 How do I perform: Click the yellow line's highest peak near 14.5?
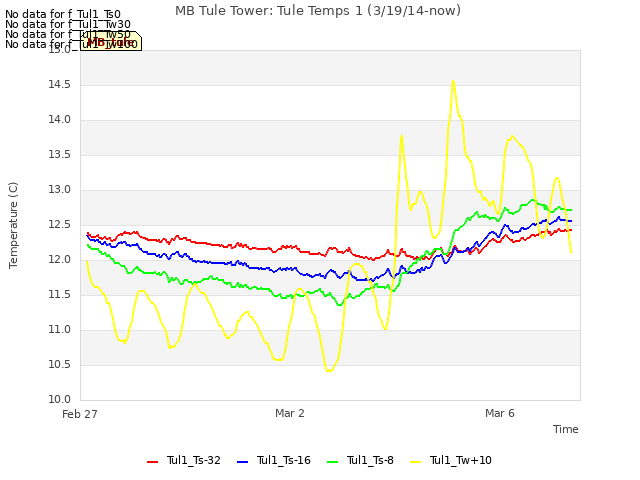453,82
